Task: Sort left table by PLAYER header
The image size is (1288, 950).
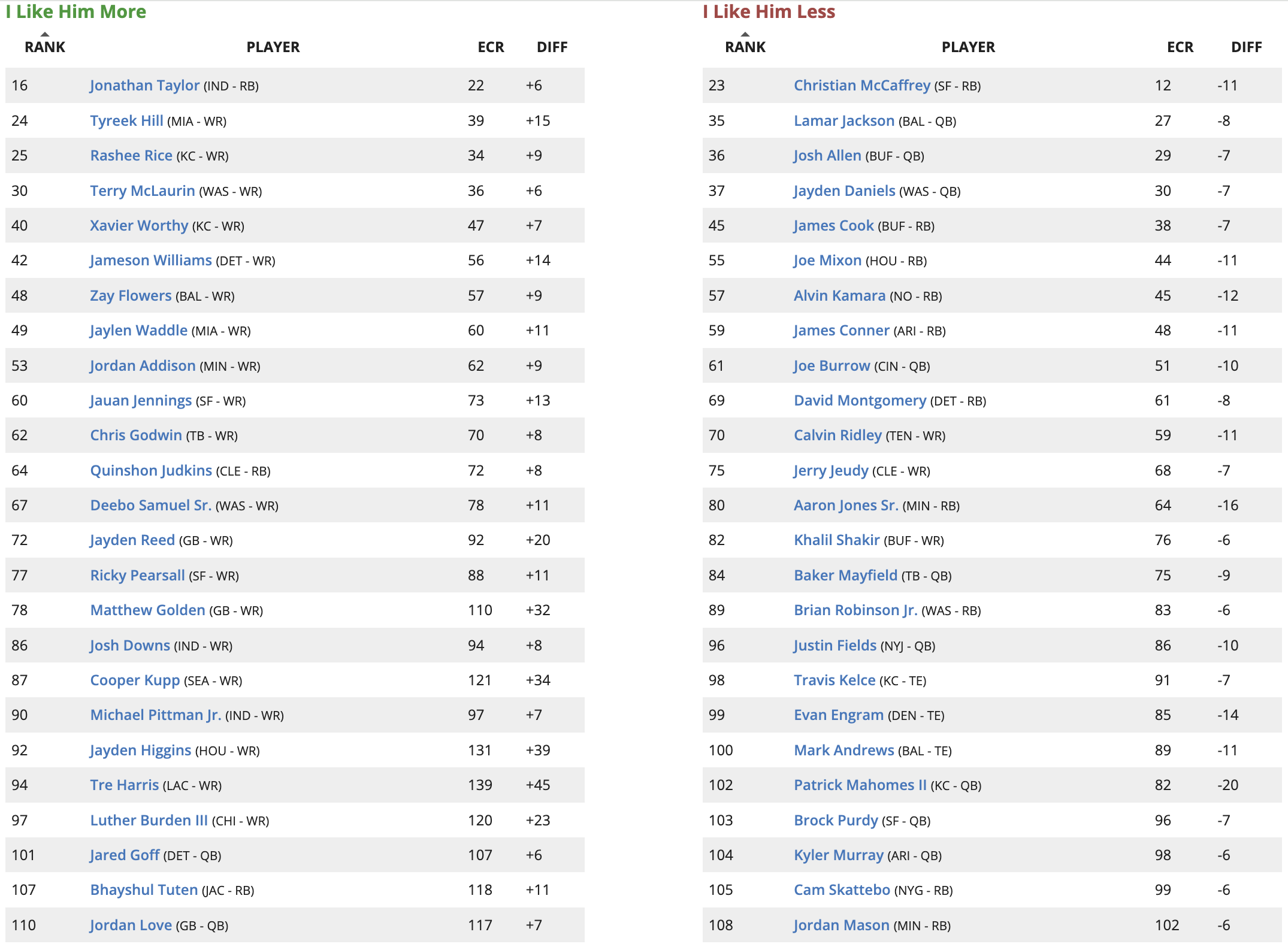Action: (x=273, y=47)
